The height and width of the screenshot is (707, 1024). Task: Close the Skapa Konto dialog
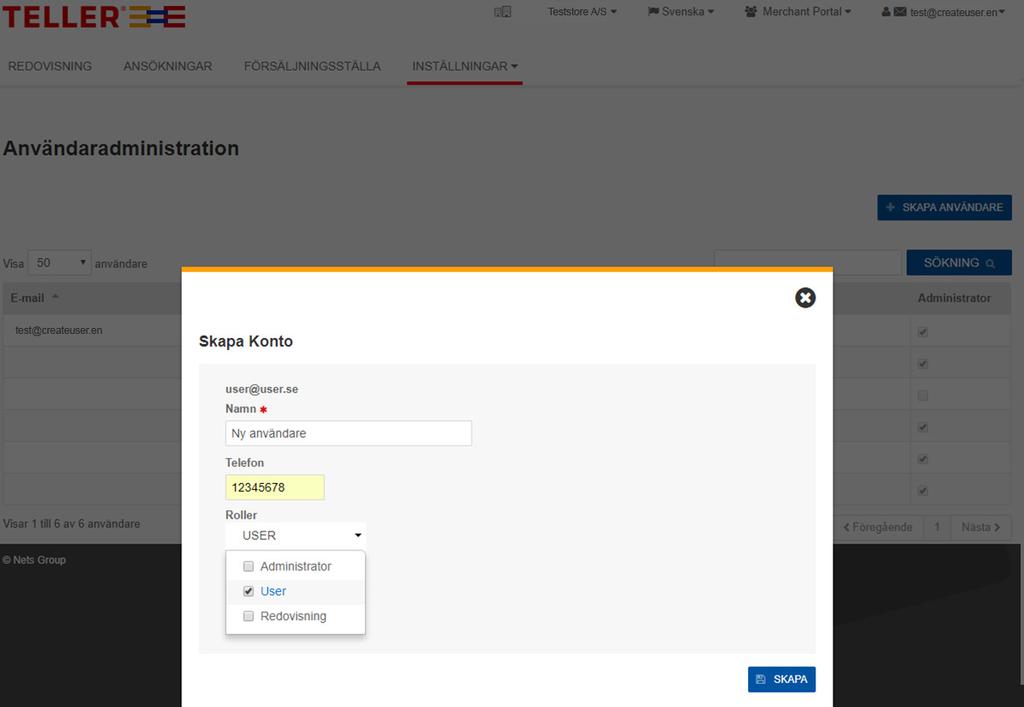coord(805,298)
